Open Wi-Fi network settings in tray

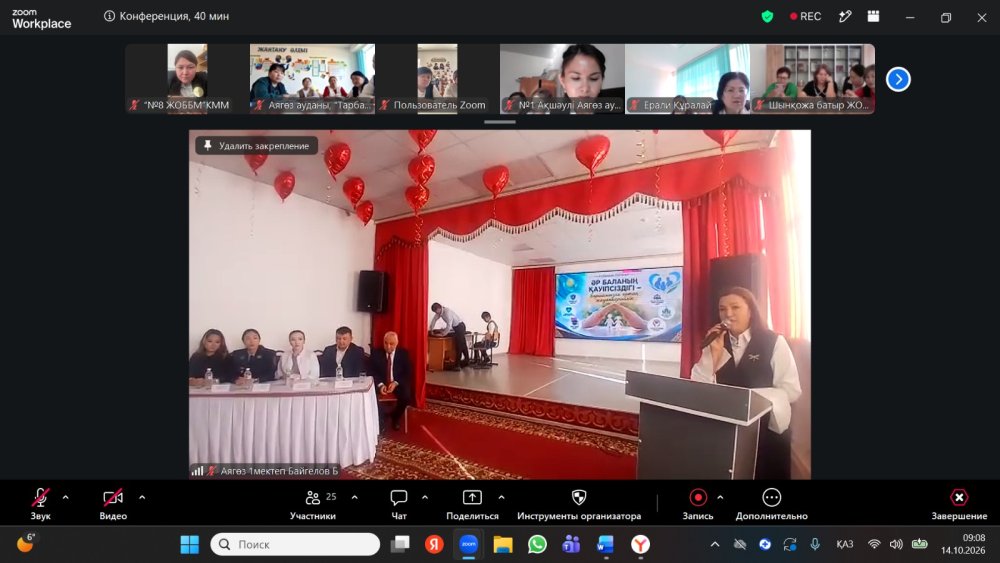tap(874, 545)
